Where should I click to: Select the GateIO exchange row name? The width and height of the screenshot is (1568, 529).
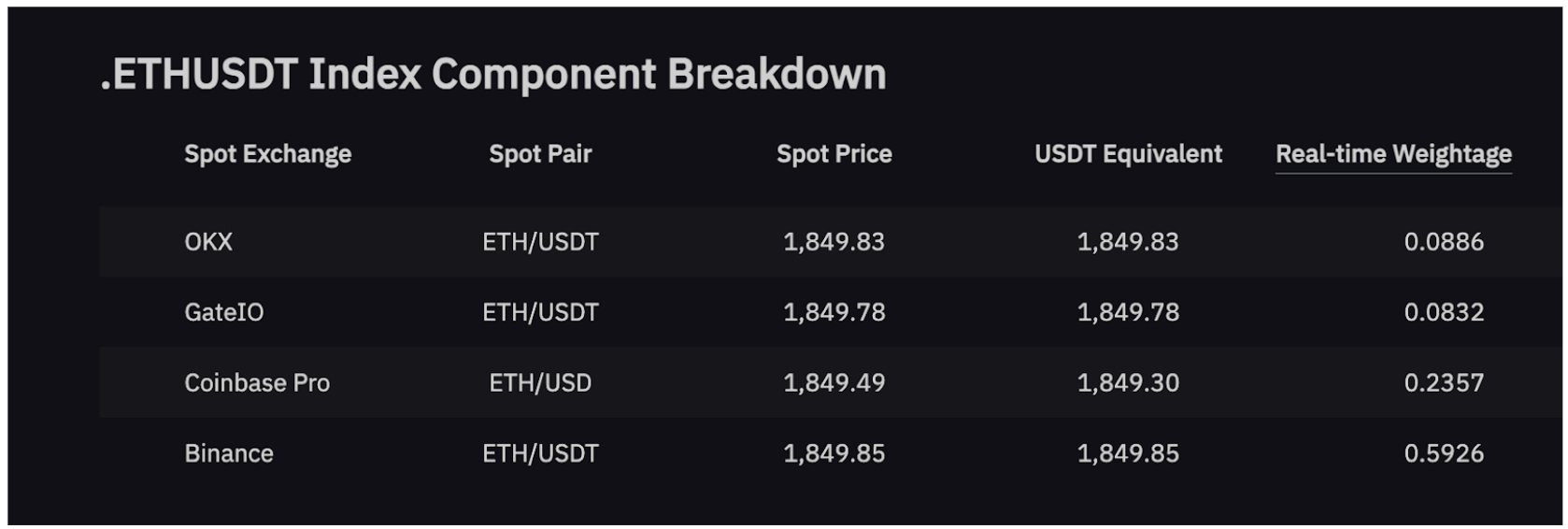coord(224,312)
